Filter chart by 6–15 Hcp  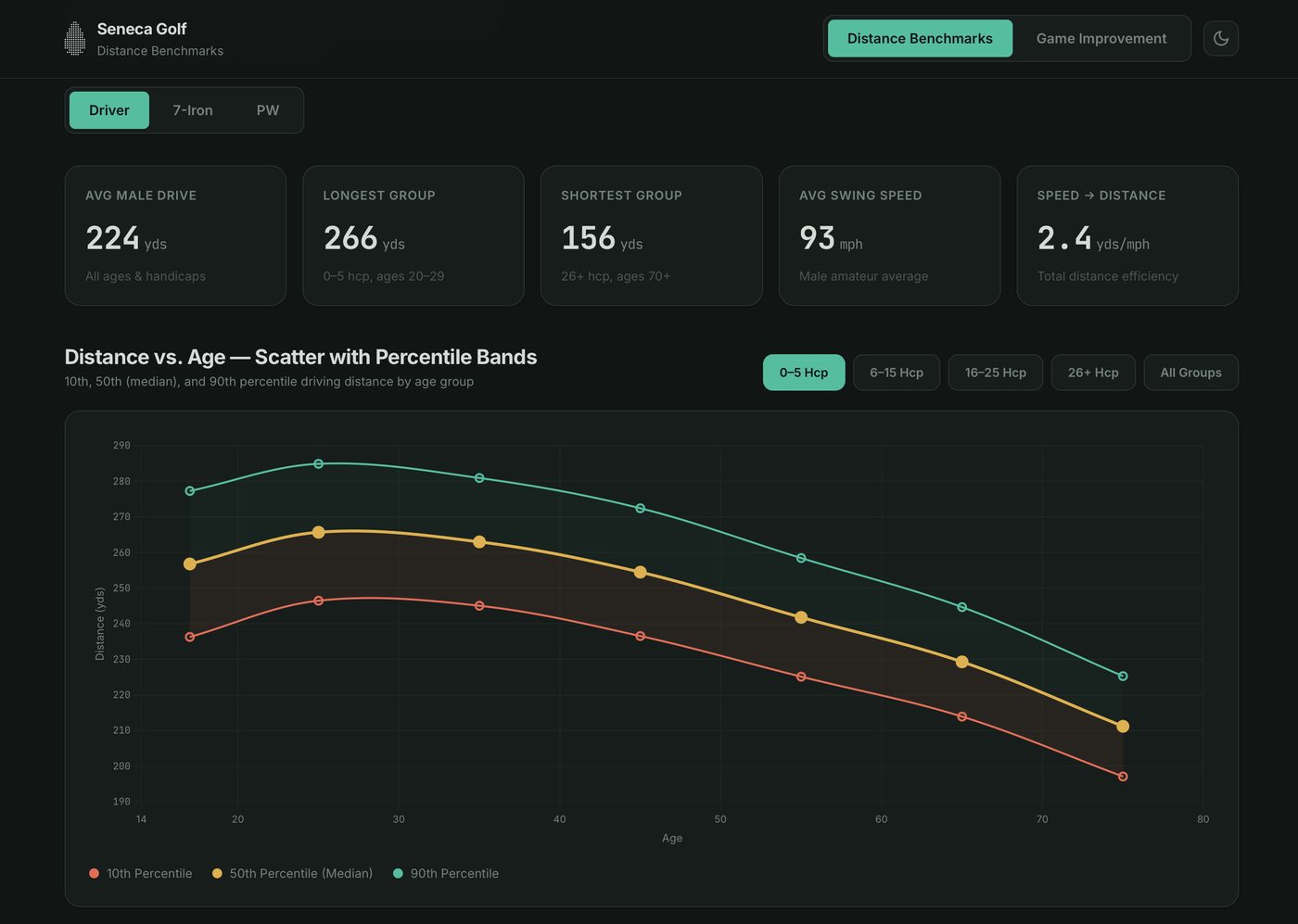pyautogui.click(x=897, y=373)
